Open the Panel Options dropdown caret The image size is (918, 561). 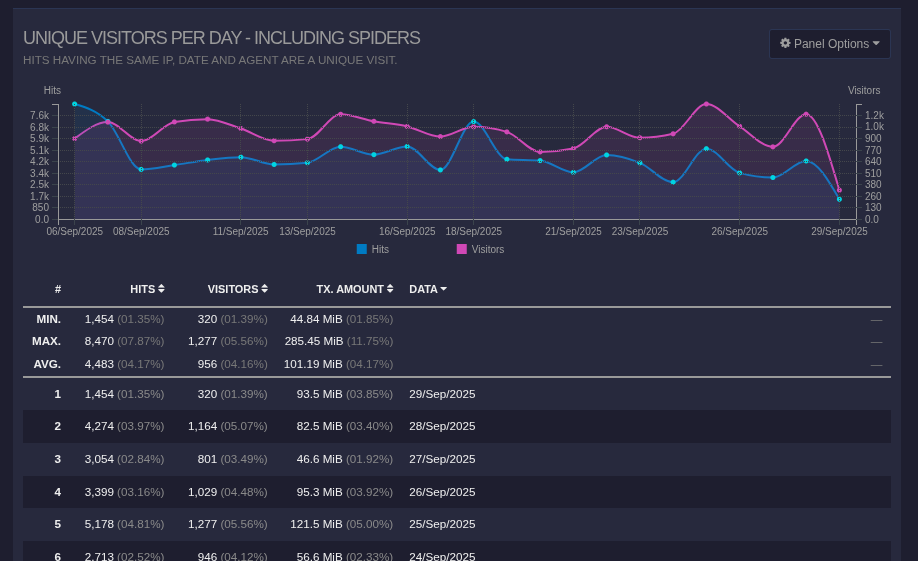coord(876,44)
